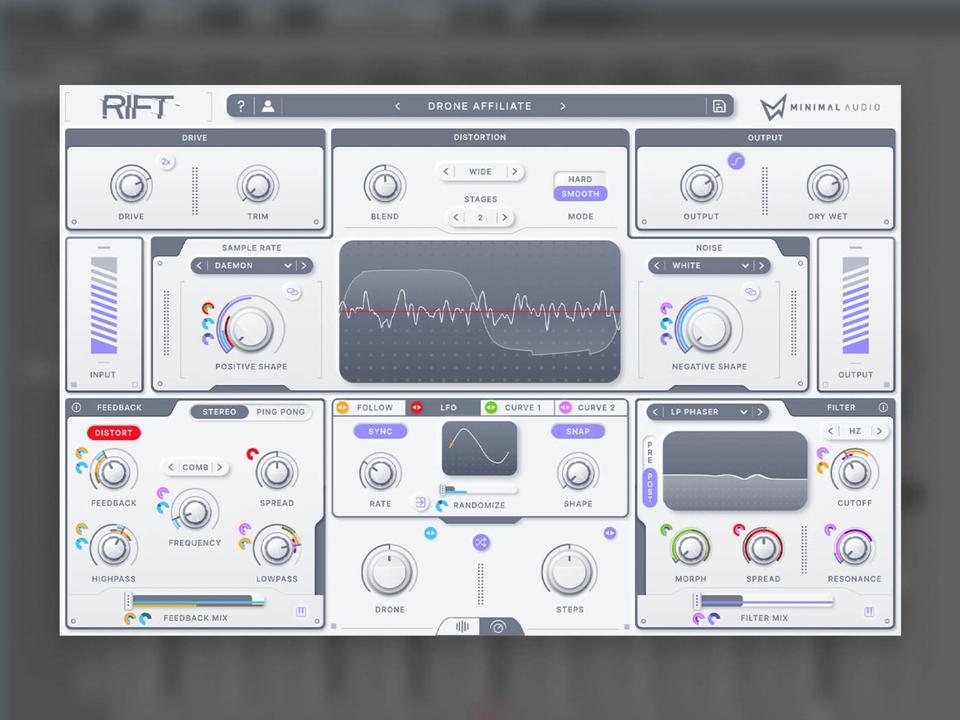
Task: Save preset with the floppy disk icon
Action: (719, 106)
